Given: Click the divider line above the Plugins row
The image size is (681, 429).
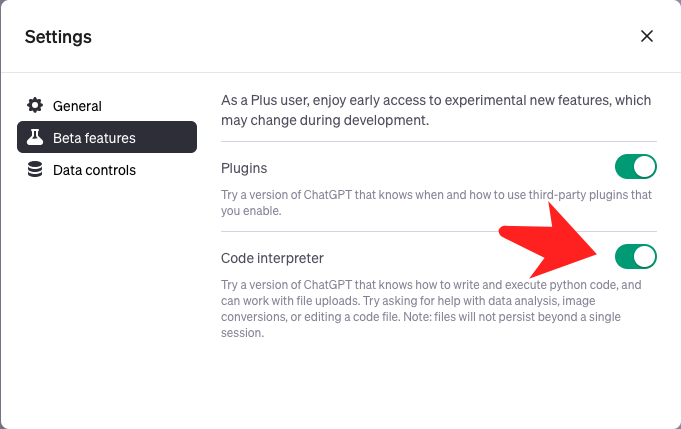Looking at the screenshot, I should [x=439, y=142].
